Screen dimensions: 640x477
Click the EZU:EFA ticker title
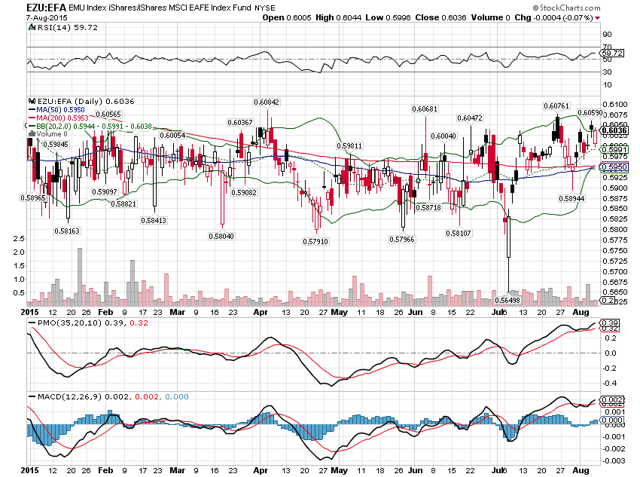[x=46, y=8]
